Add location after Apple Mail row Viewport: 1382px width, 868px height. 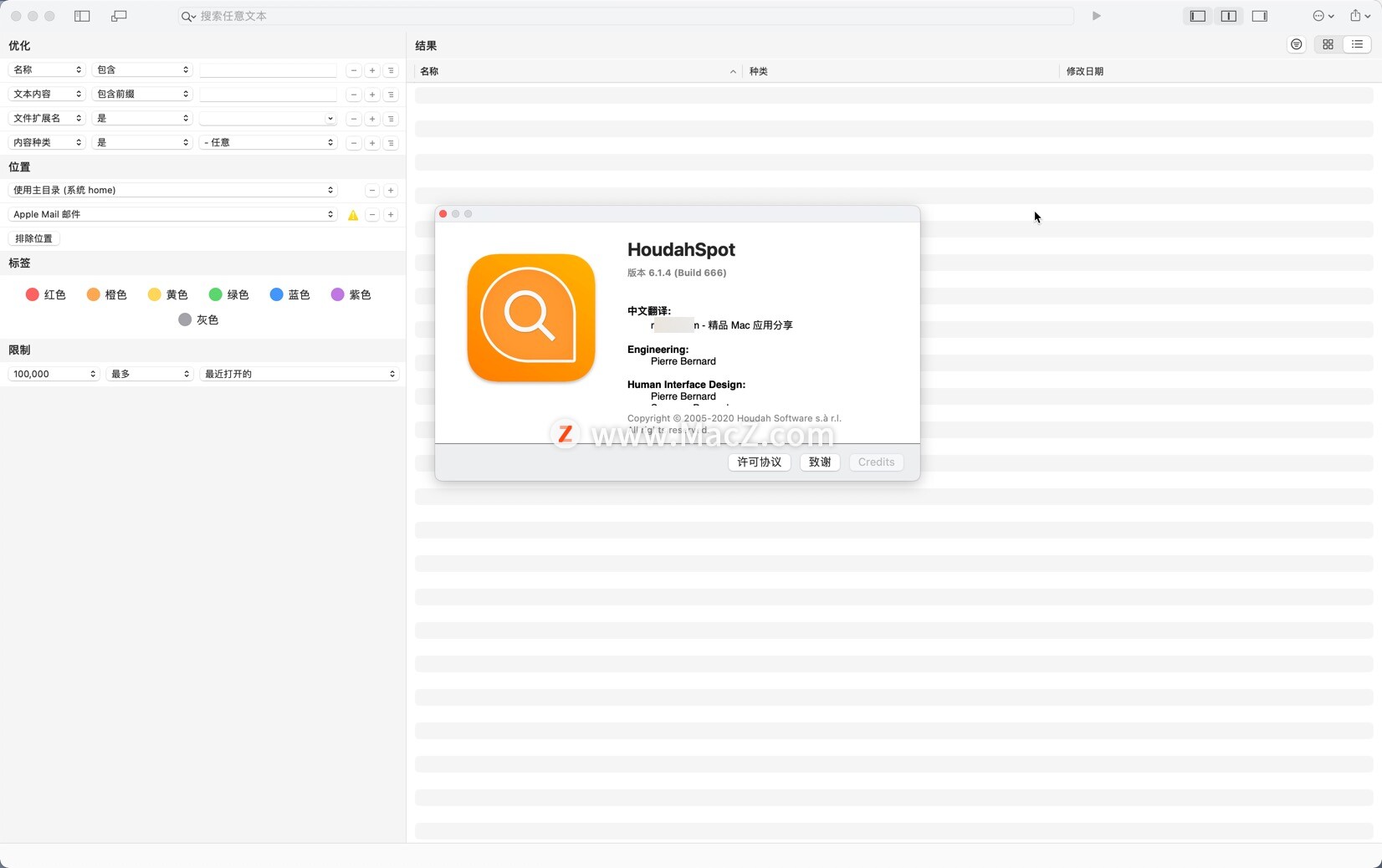391,215
